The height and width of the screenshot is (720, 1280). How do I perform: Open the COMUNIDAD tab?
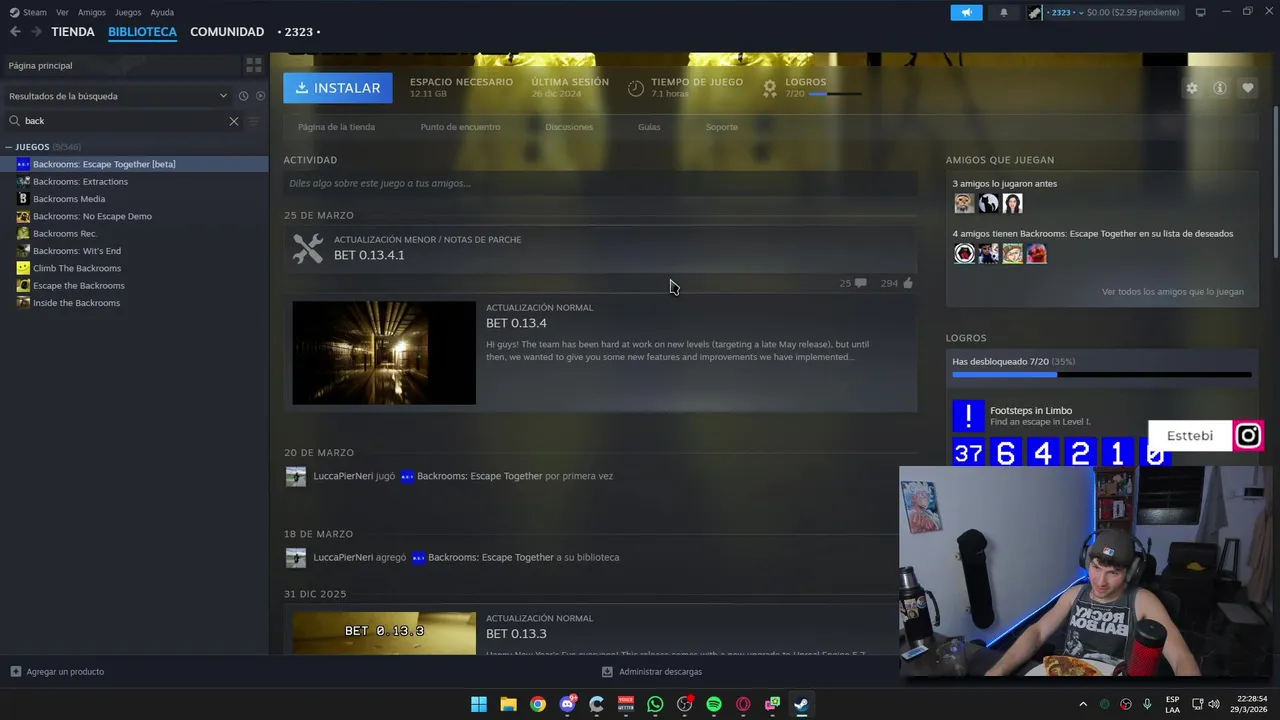pyautogui.click(x=227, y=32)
